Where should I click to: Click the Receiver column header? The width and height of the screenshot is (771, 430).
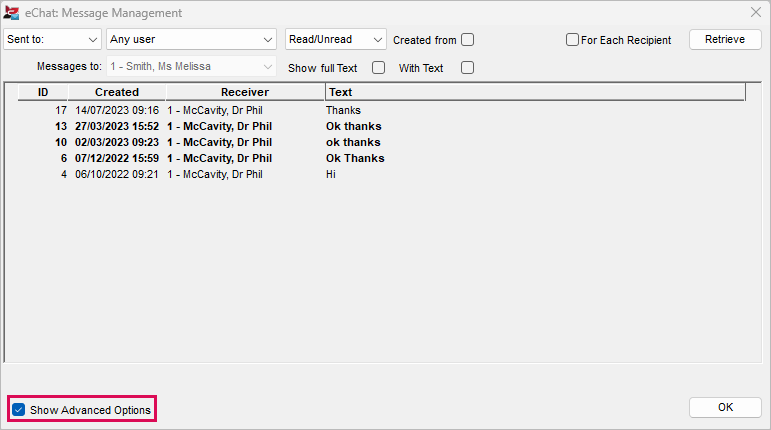[x=245, y=92]
